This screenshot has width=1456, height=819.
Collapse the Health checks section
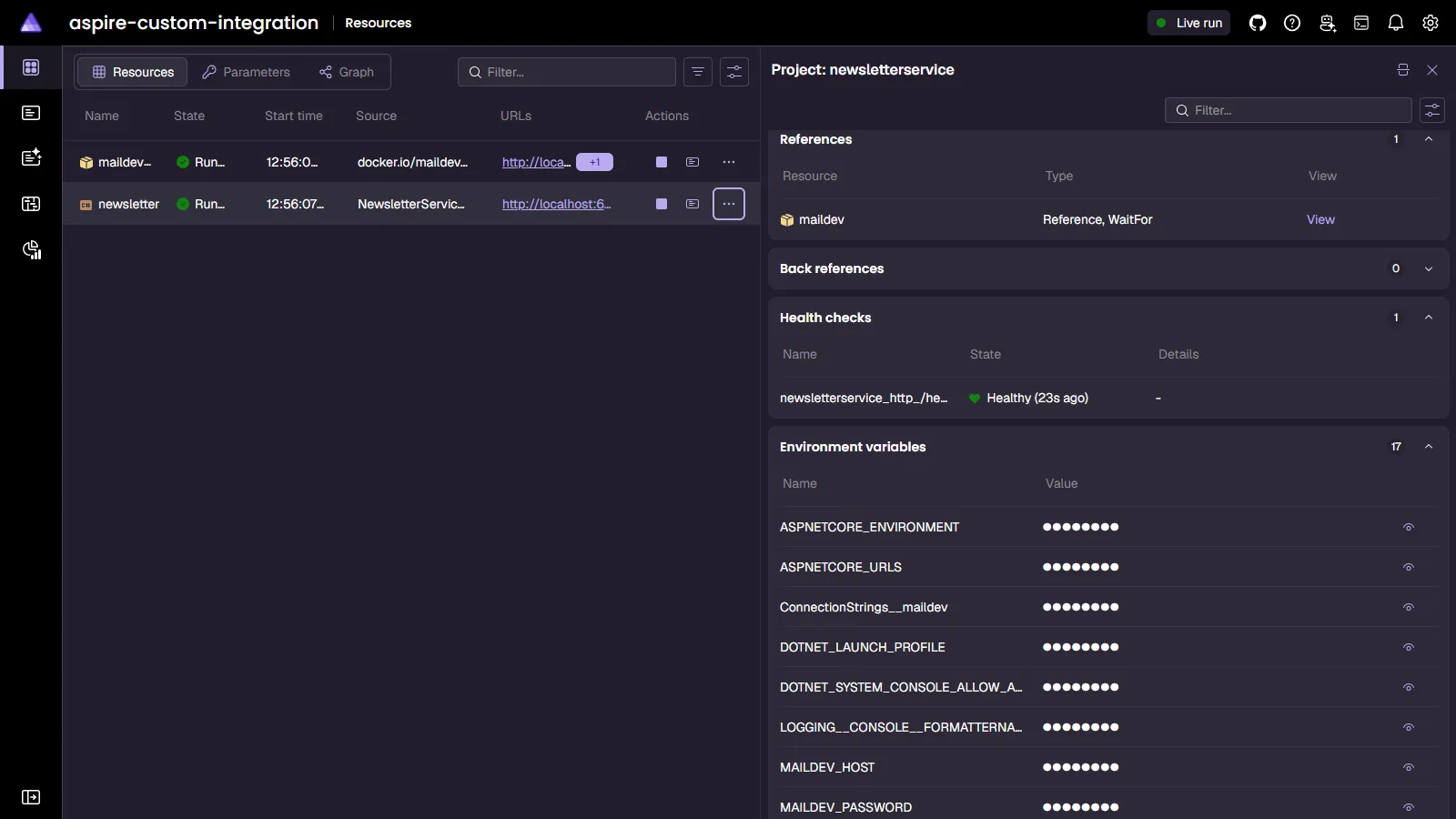1429,318
